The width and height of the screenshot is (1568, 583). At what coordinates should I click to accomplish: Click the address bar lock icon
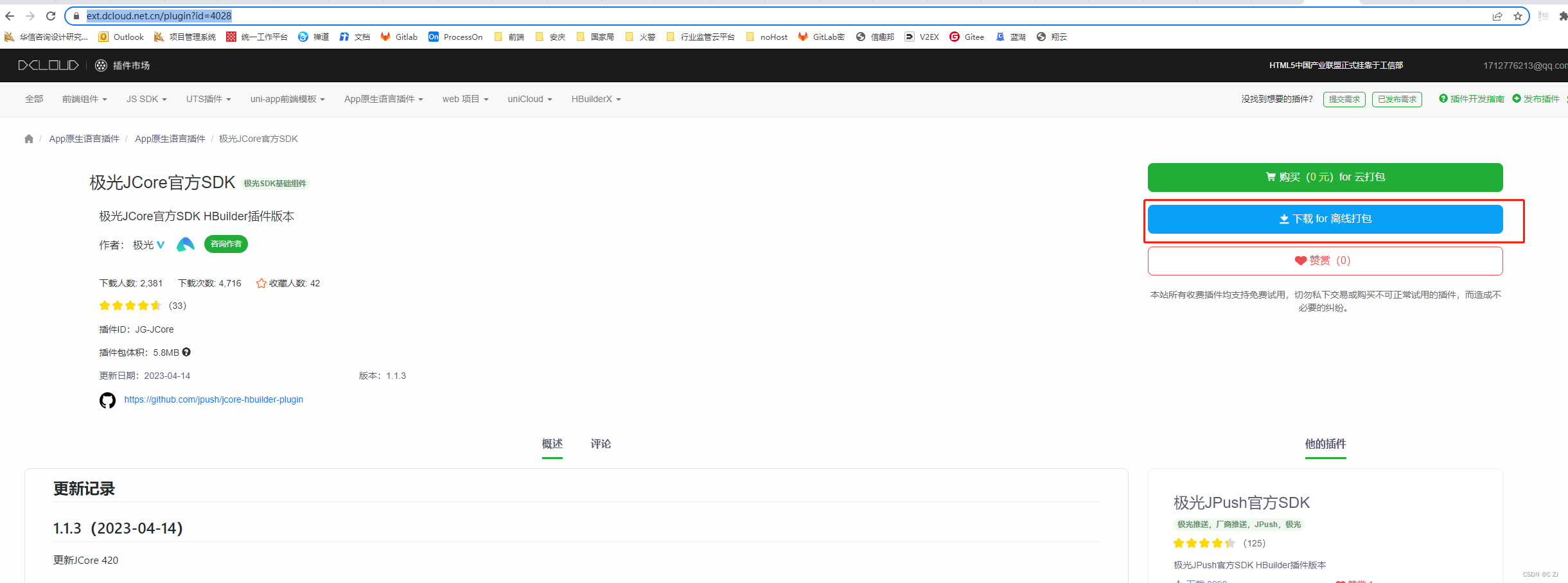[76, 16]
